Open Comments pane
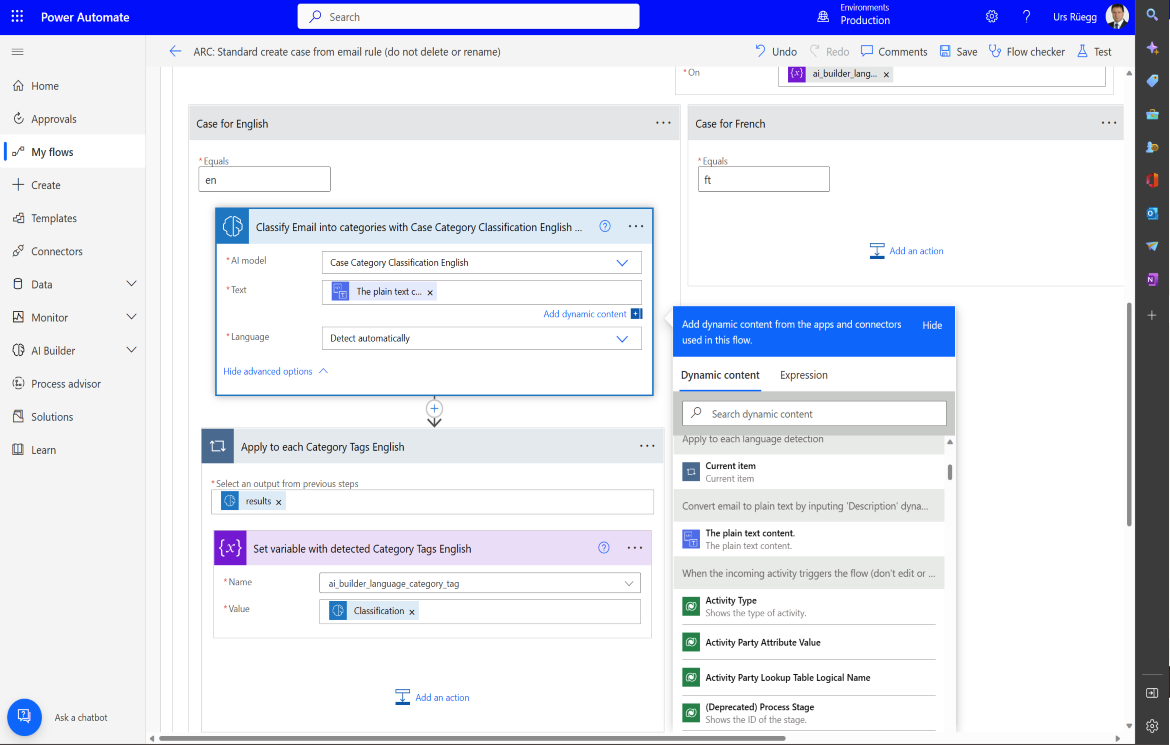The width and height of the screenshot is (1170, 745). 894,51
